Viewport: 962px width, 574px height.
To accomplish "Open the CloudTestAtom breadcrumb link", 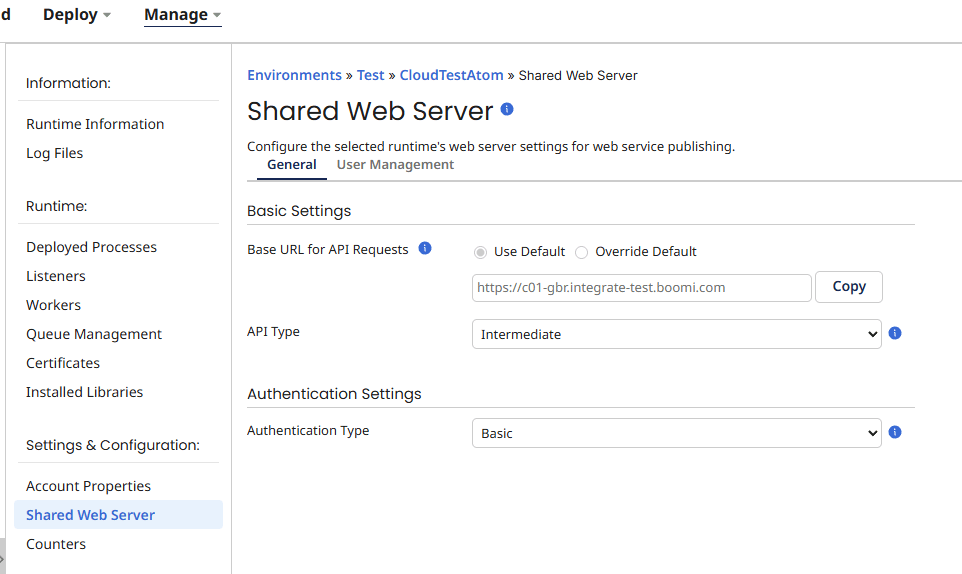I will pyautogui.click(x=451, y=75).
